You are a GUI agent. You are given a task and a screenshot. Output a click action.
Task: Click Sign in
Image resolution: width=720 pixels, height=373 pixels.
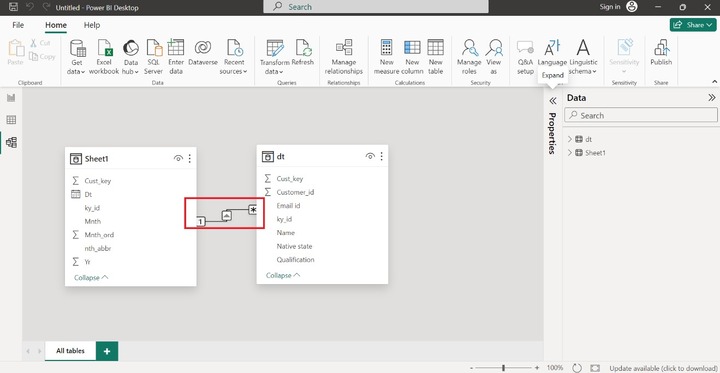pyautogui.click(x=610, y=7)
